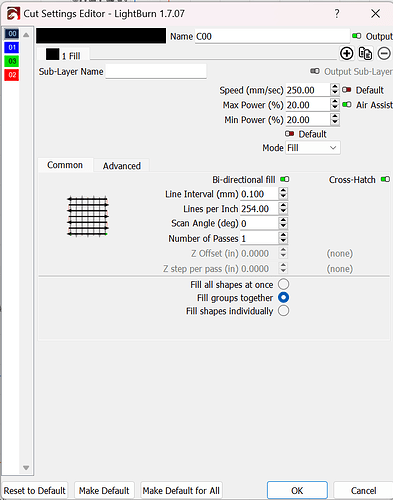Click the fill pattern preview image

coord(88,216)
